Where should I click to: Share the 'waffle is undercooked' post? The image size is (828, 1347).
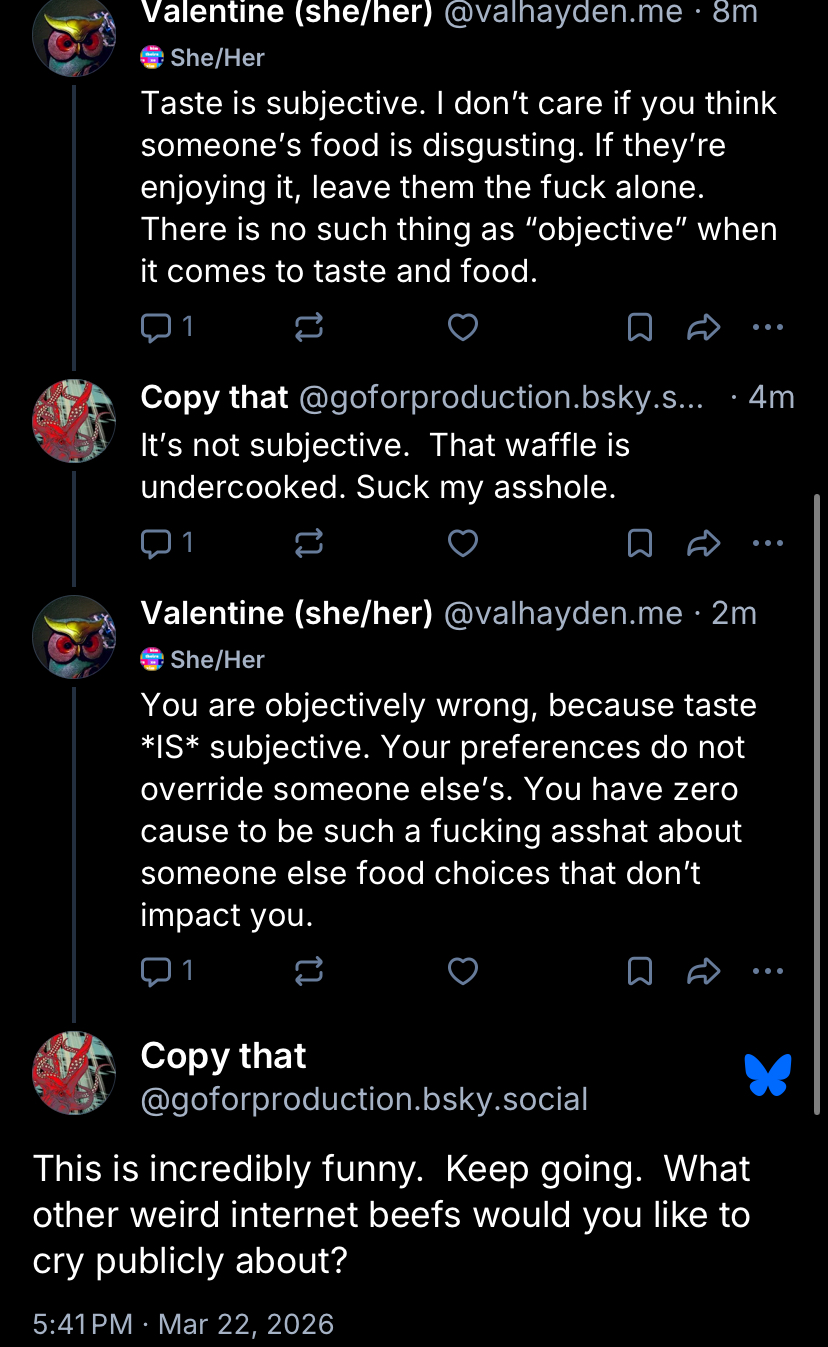pyautogui.click(x=704, y=543)
